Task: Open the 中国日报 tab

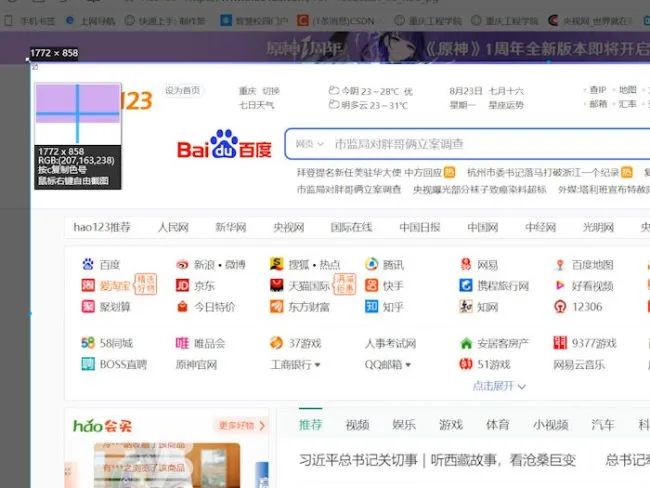Action: pos(420,227)
